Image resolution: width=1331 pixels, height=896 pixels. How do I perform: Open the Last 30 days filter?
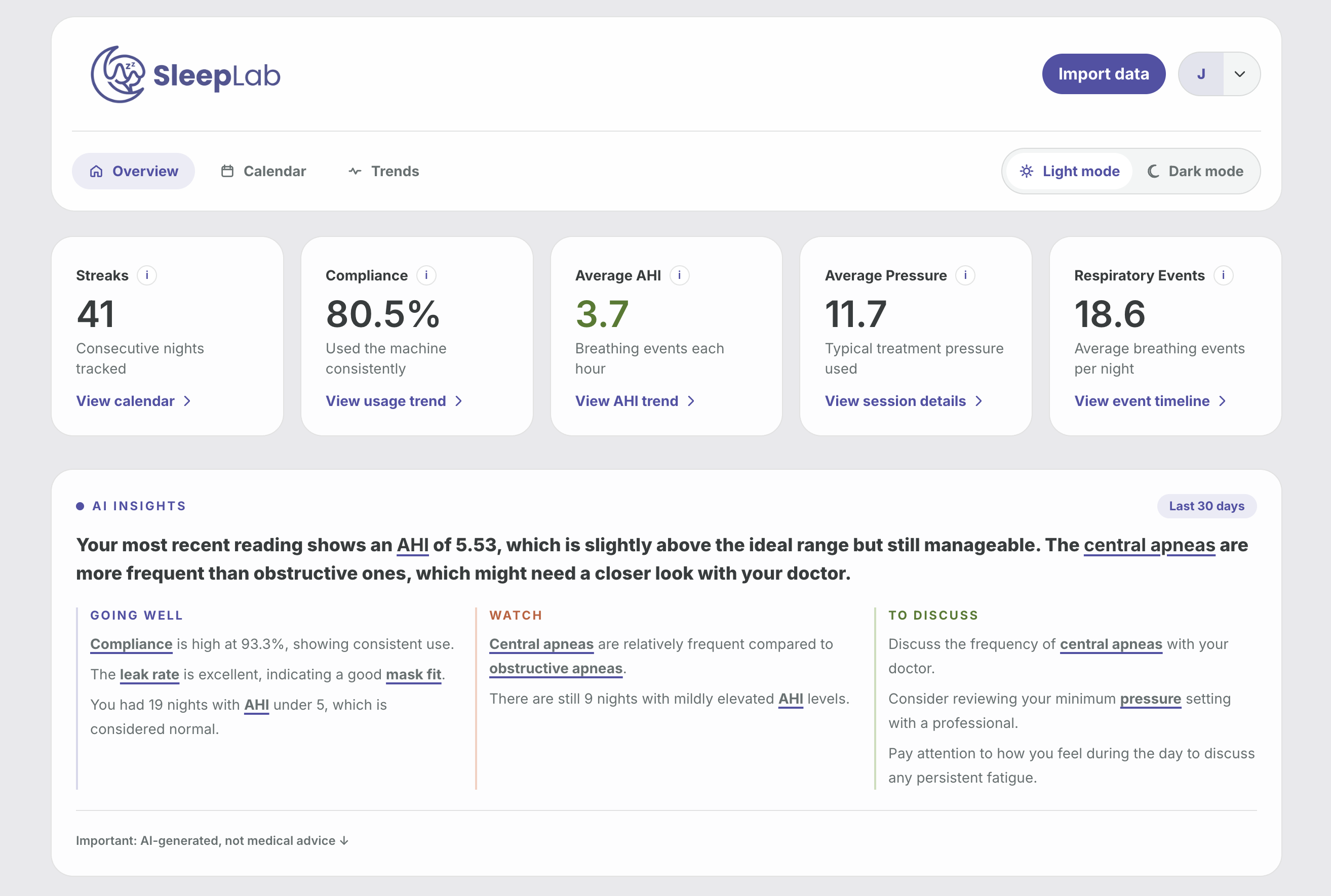click(1206, 506)
